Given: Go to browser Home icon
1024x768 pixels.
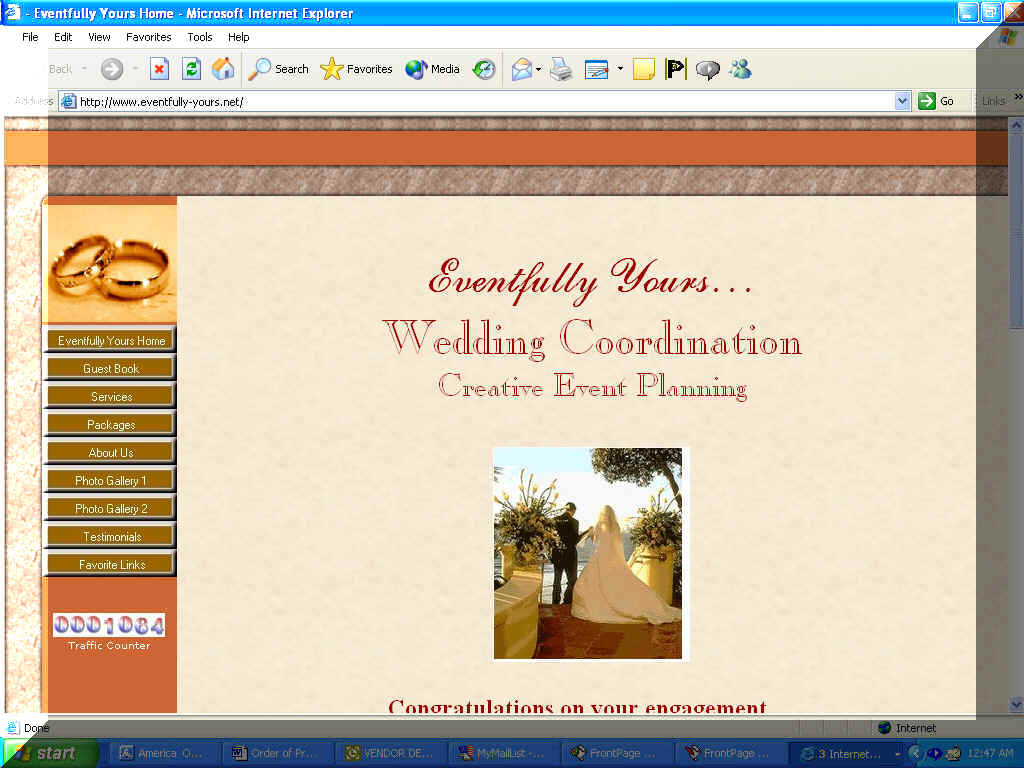Looking at the screenshot, I should coord(223,69).
